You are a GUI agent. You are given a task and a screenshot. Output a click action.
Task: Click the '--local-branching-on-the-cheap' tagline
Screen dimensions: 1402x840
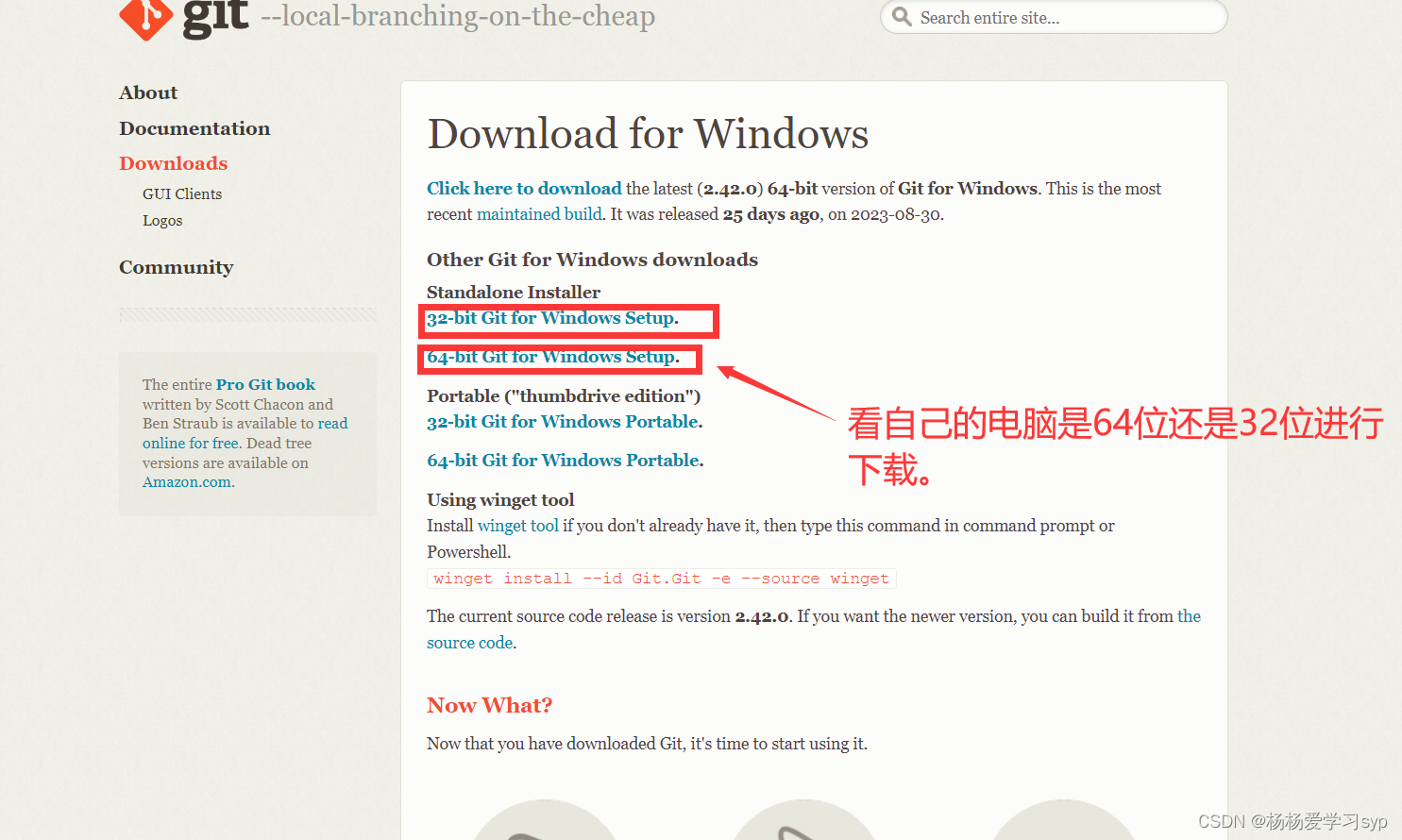[x=458, y=17]
